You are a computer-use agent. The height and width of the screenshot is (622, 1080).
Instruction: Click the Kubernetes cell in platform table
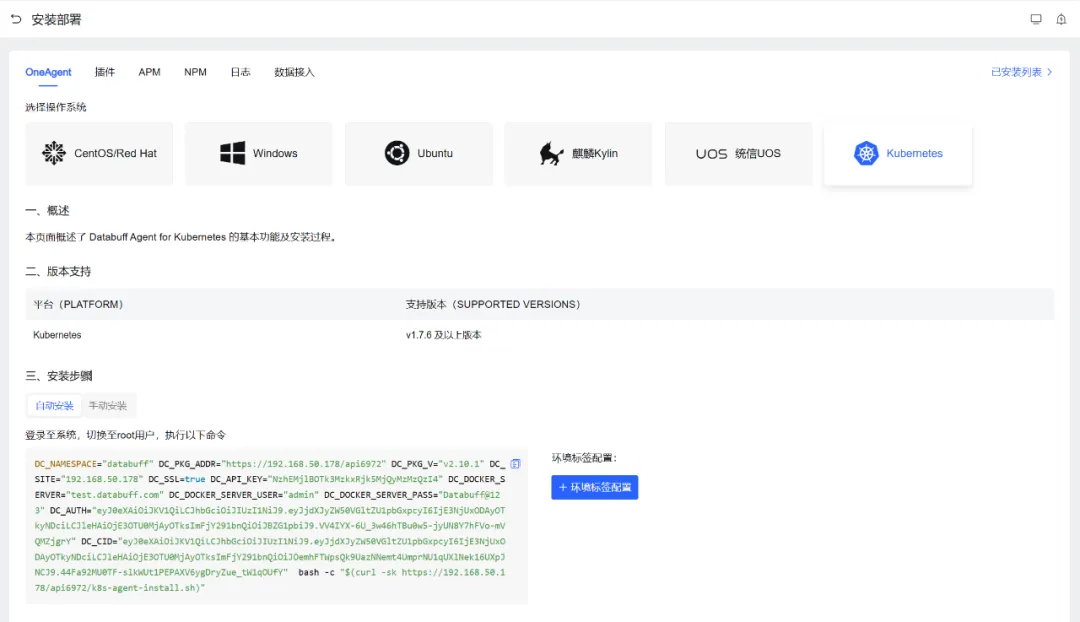57,335
